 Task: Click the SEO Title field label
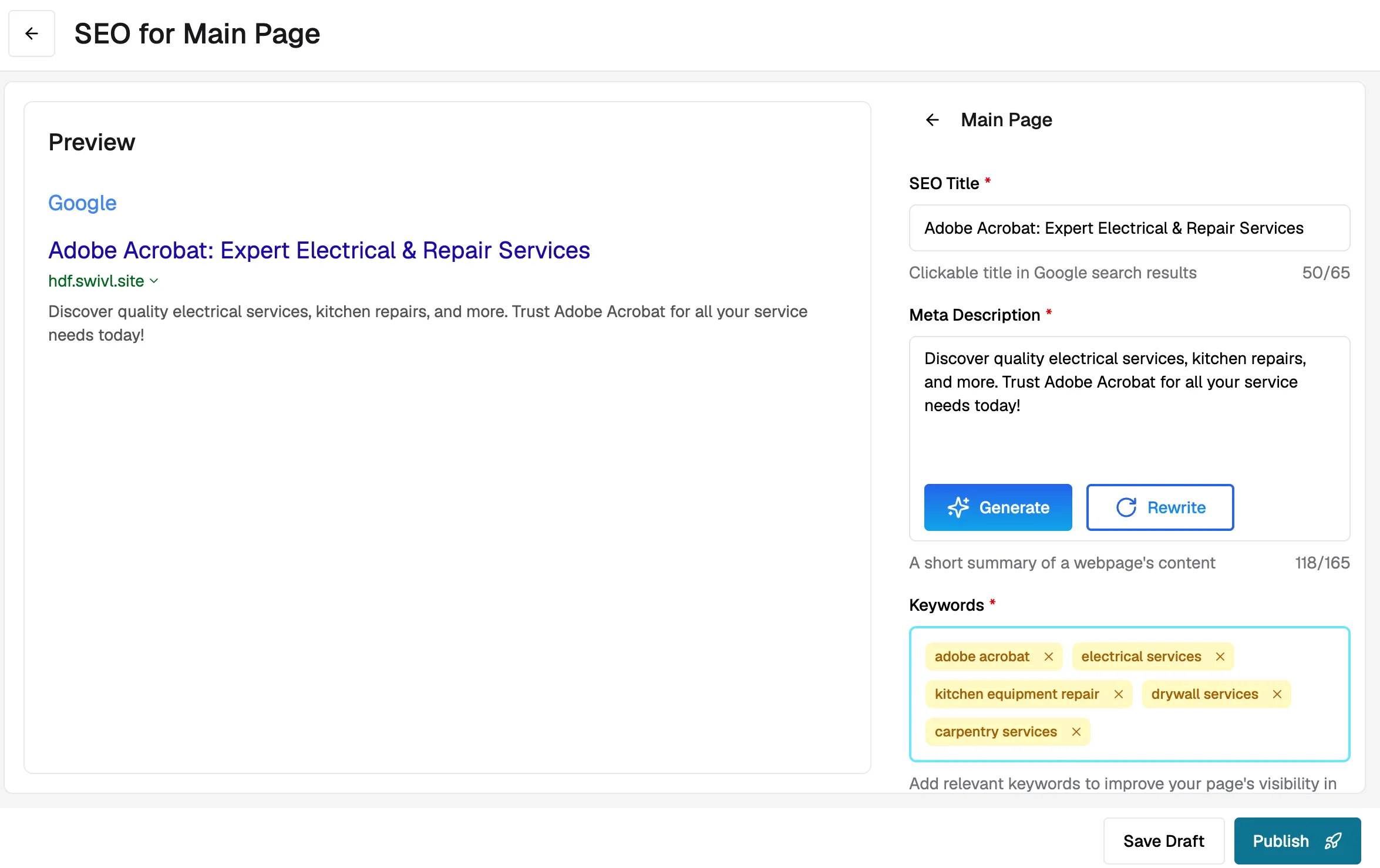[944, 183]
